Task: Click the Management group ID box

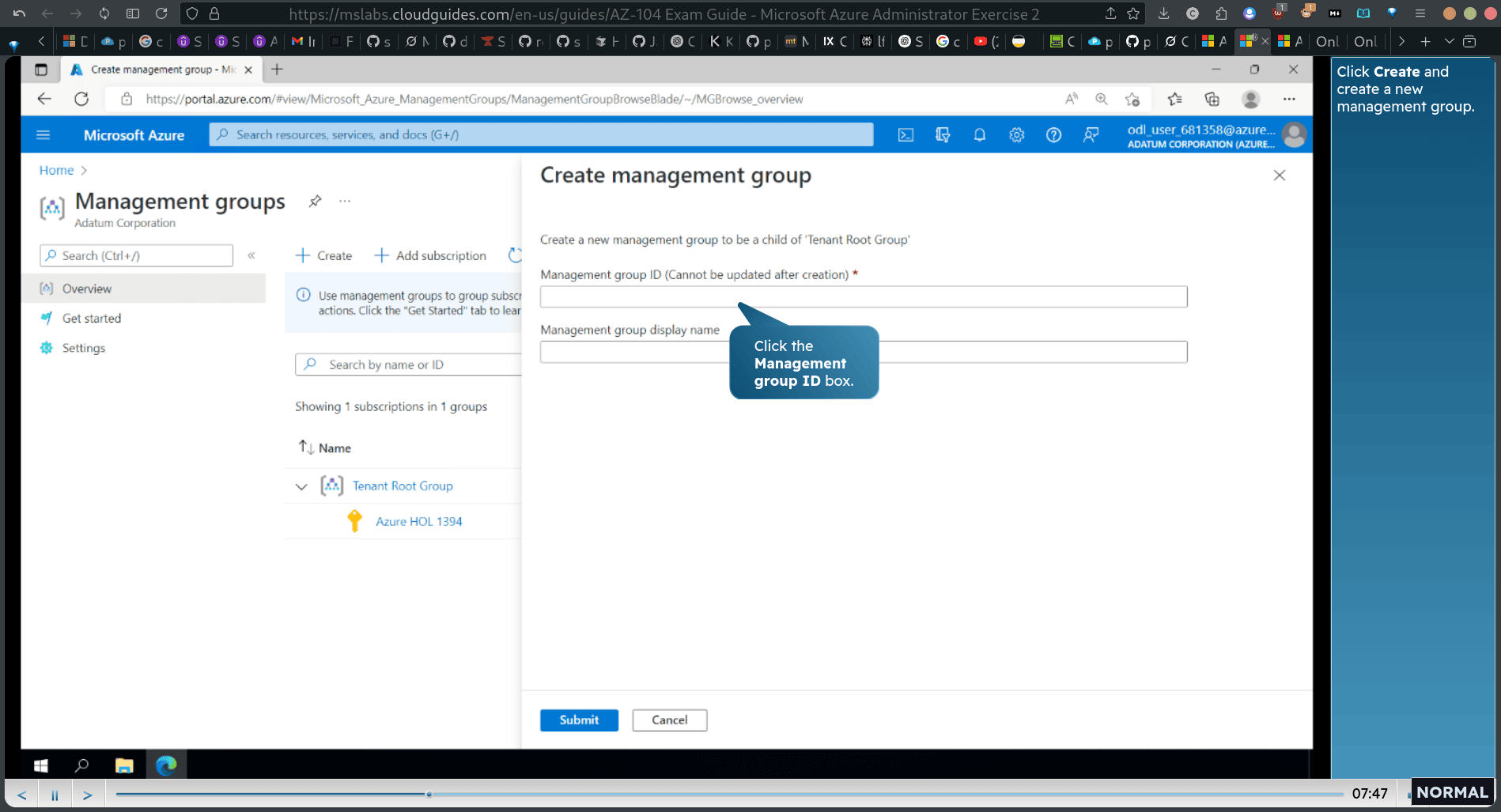Action: (x=864, y=296)
